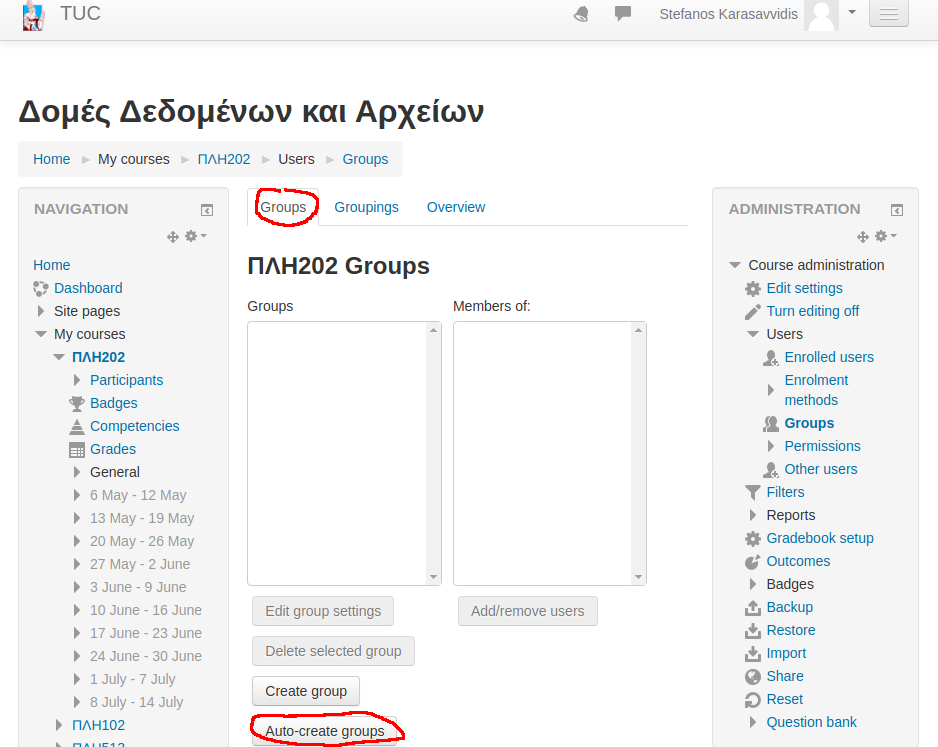Image resolution: width=938 pixels, height=747 pixels.
Task: Switch to the Groupings tab
Action: [366, 207]
